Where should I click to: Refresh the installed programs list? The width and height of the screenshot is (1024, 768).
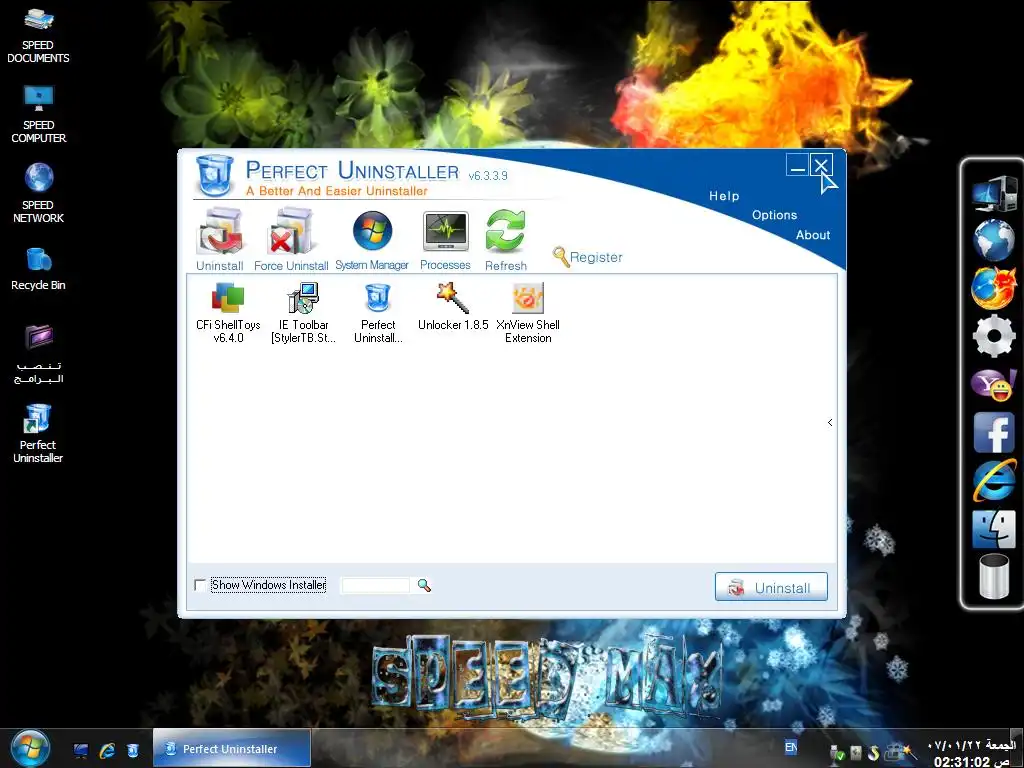(x=505, y=240)
